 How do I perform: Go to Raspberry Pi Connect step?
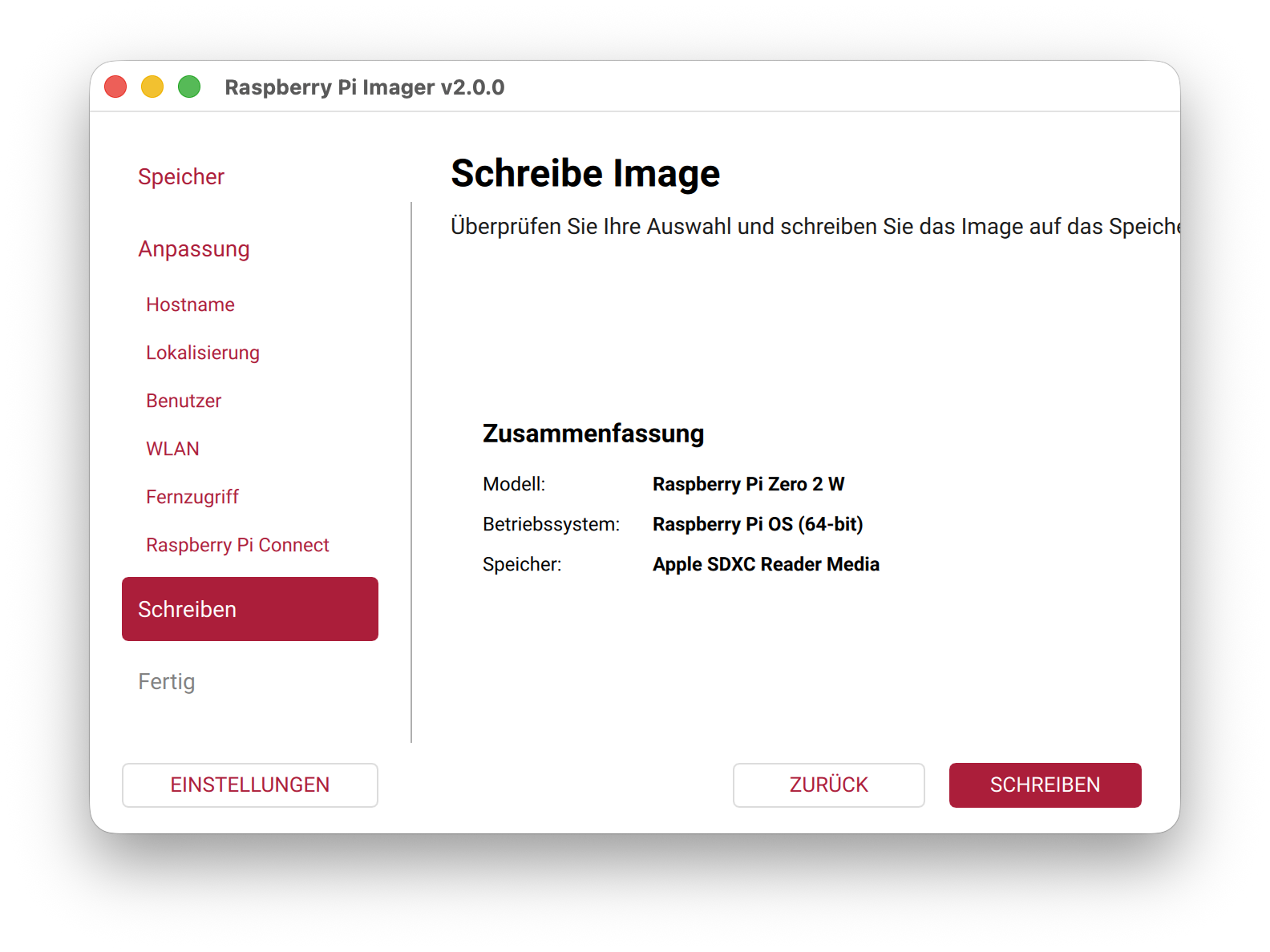(237, 545)
